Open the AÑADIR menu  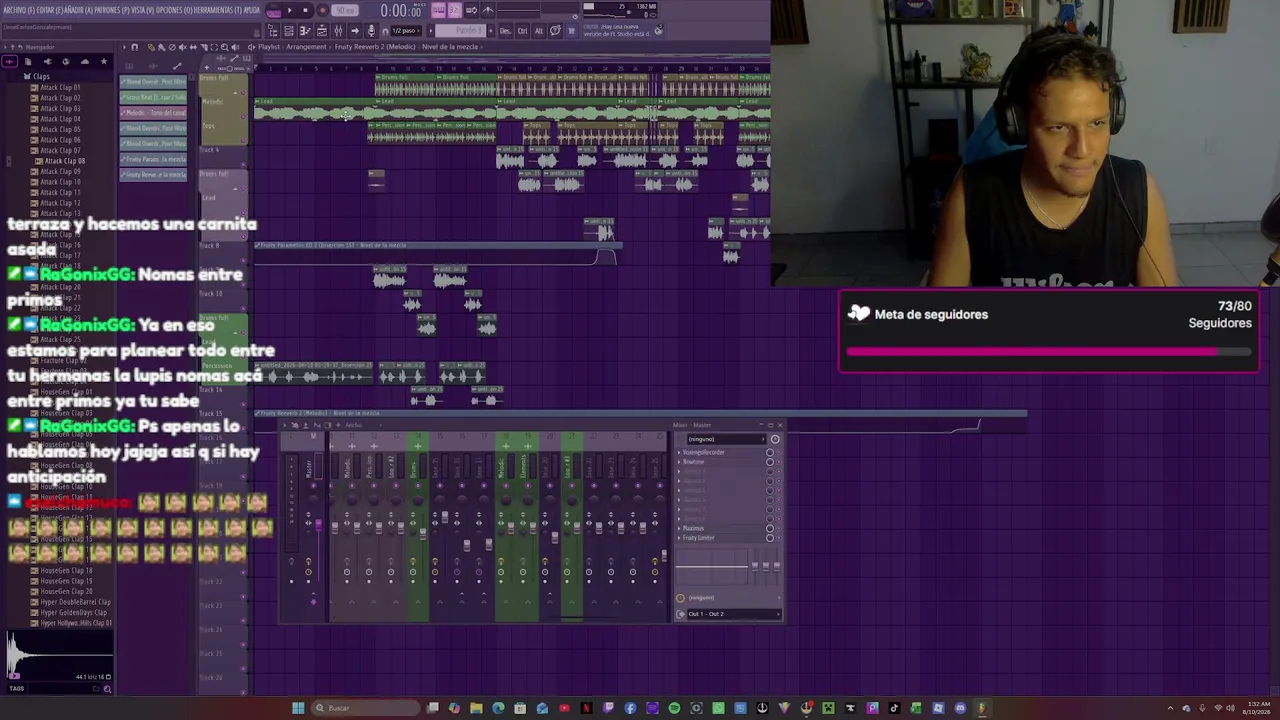click(78, 11)
